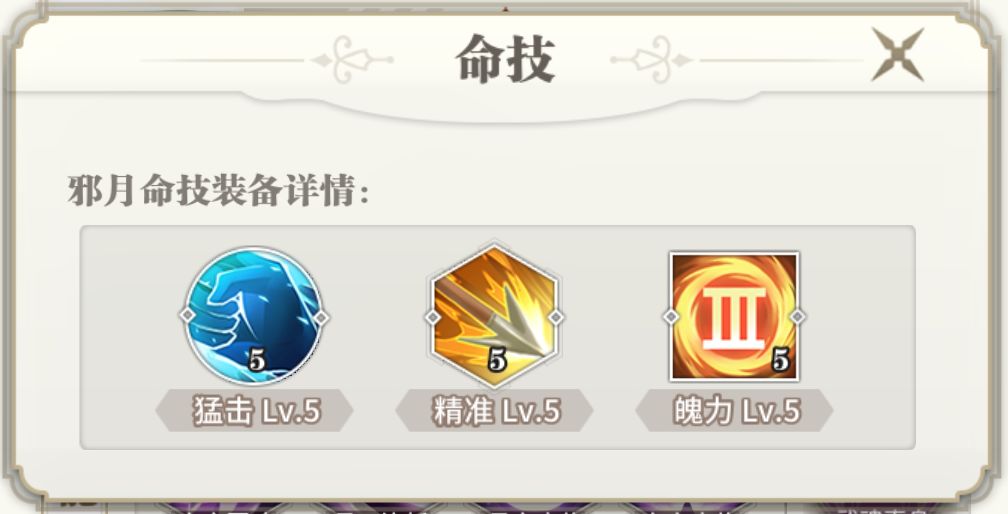Close the 命技 dialog with the X

click(x=897, y=55)
